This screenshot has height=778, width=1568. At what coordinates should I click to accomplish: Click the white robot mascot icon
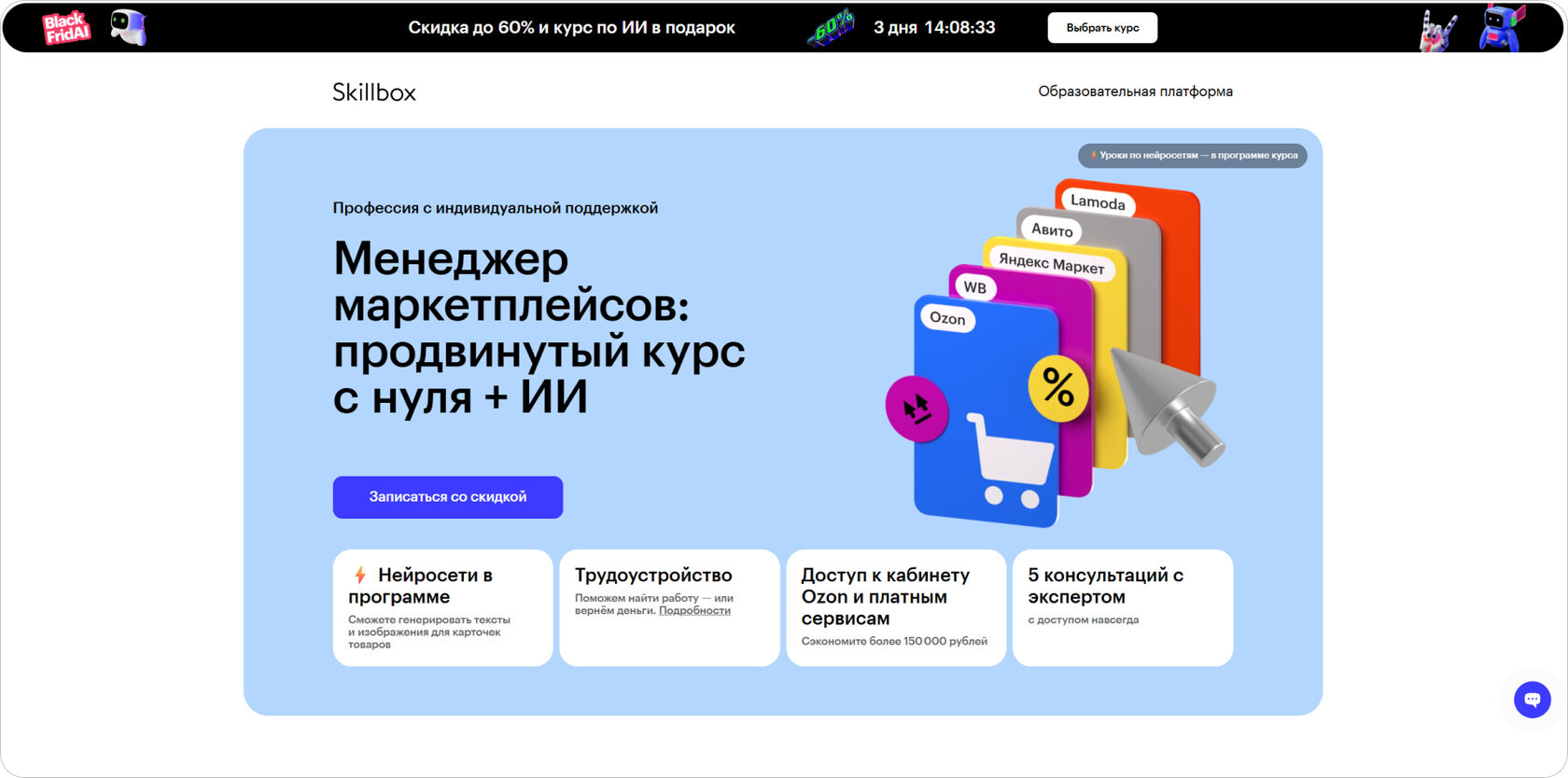coord(128,28)
